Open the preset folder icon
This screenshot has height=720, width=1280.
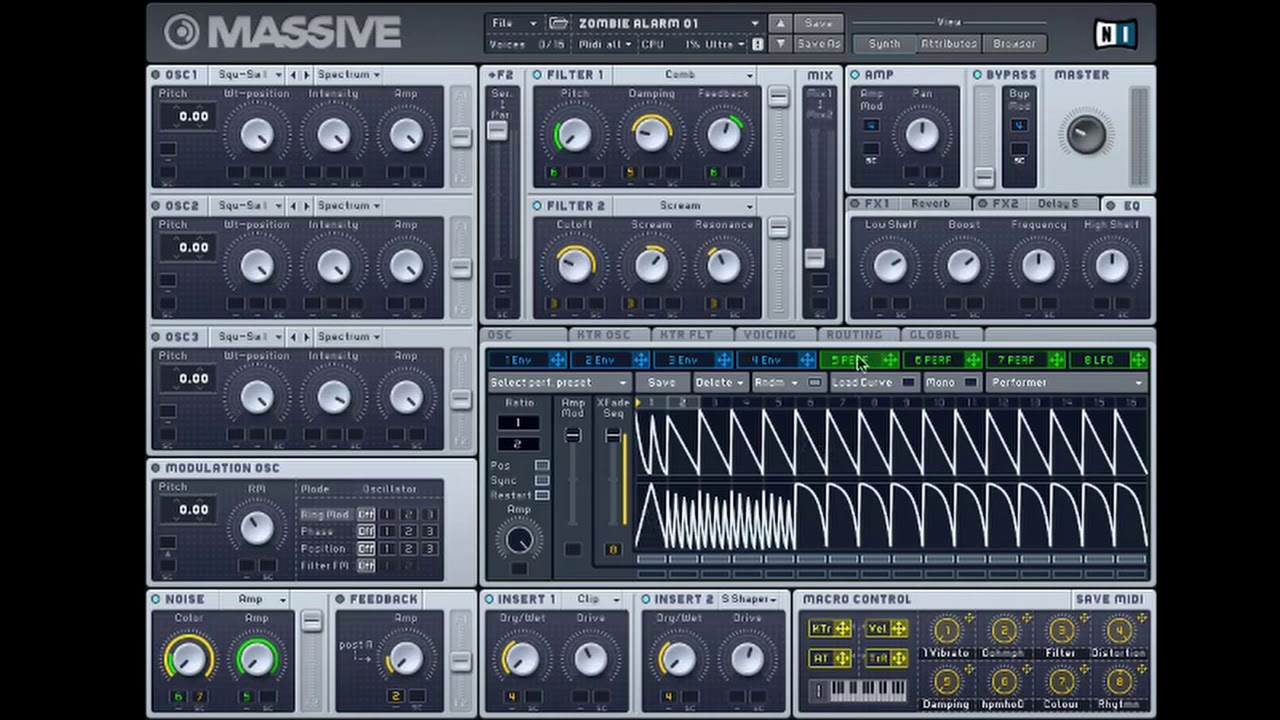pos(559,23)
